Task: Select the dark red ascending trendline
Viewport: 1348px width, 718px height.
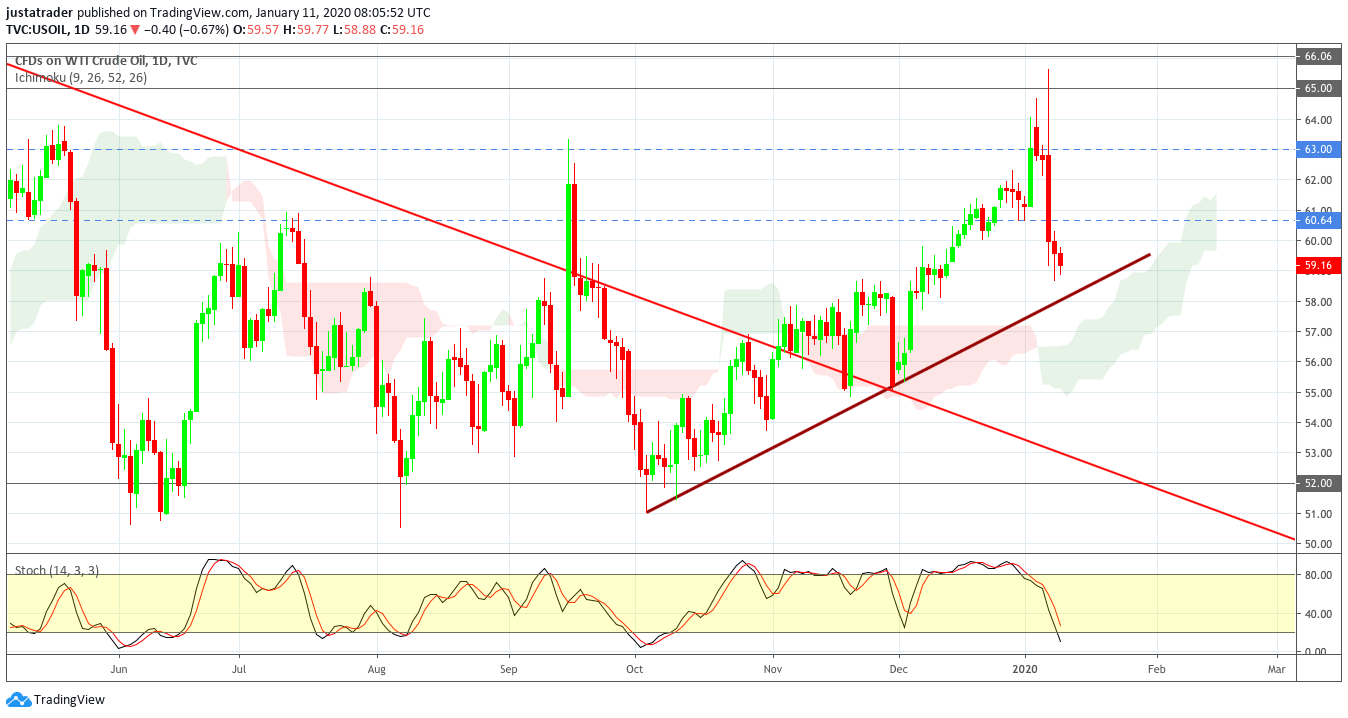Action: pyautogui.click(x=900, y=384)
